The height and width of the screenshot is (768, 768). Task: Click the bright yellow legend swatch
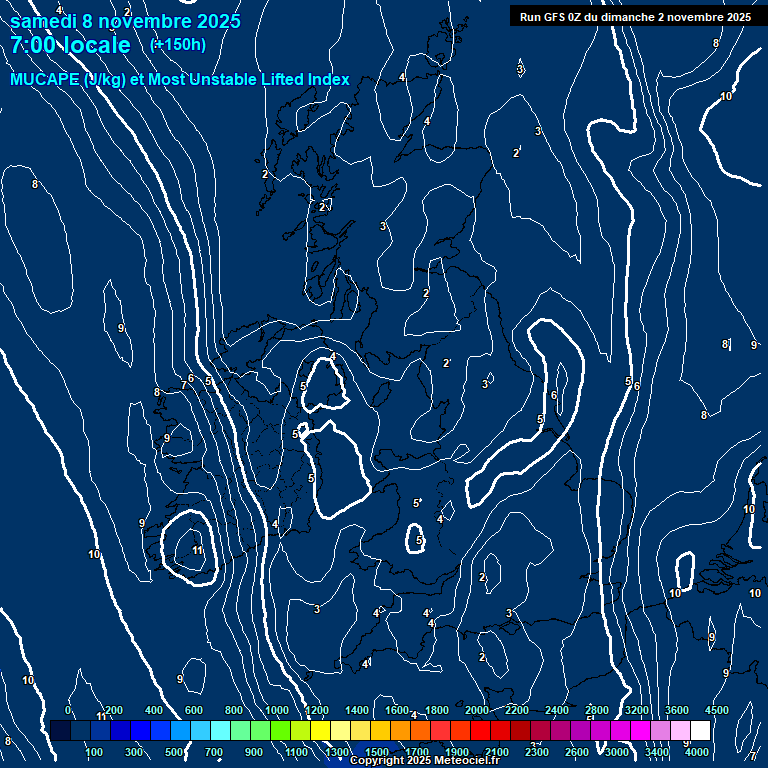320,730
